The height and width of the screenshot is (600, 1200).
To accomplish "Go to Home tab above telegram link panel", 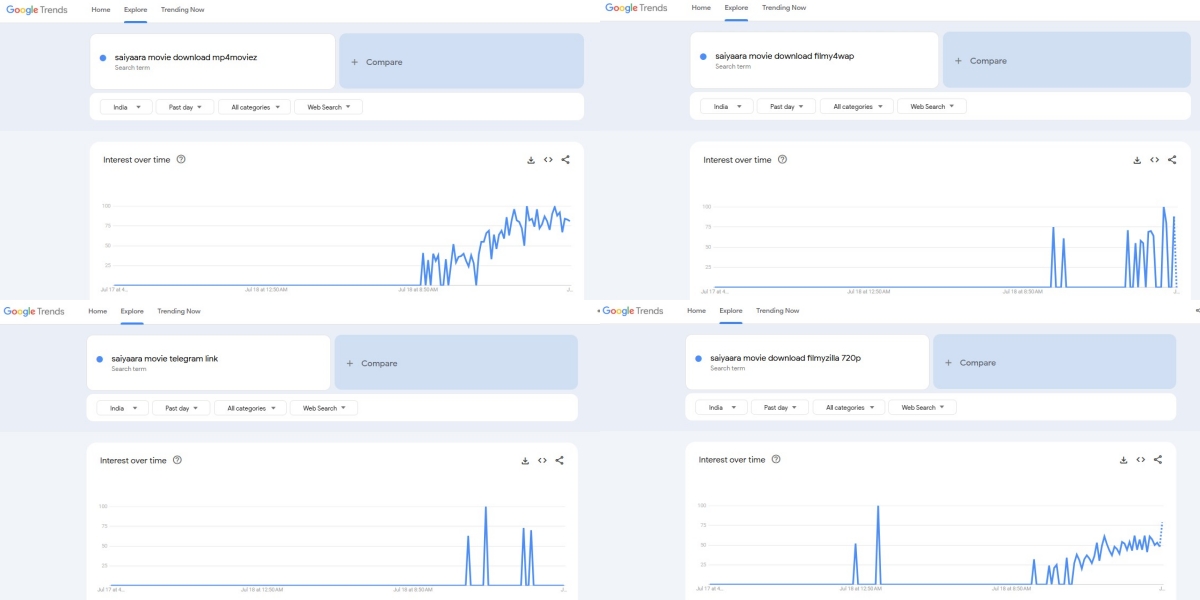I will pos(97,311).
